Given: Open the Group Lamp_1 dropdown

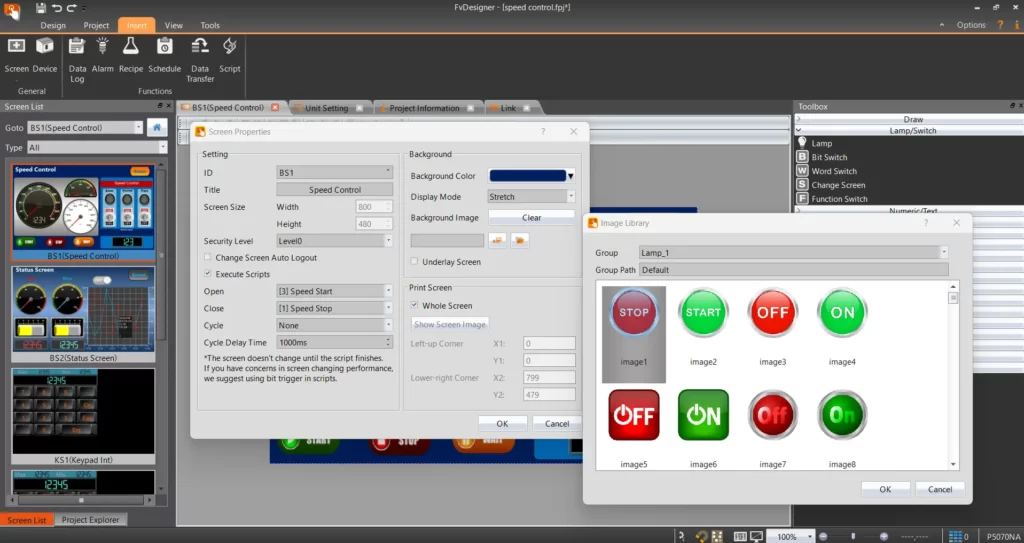Looking at the screenshot, I should [x=792, y=253].
